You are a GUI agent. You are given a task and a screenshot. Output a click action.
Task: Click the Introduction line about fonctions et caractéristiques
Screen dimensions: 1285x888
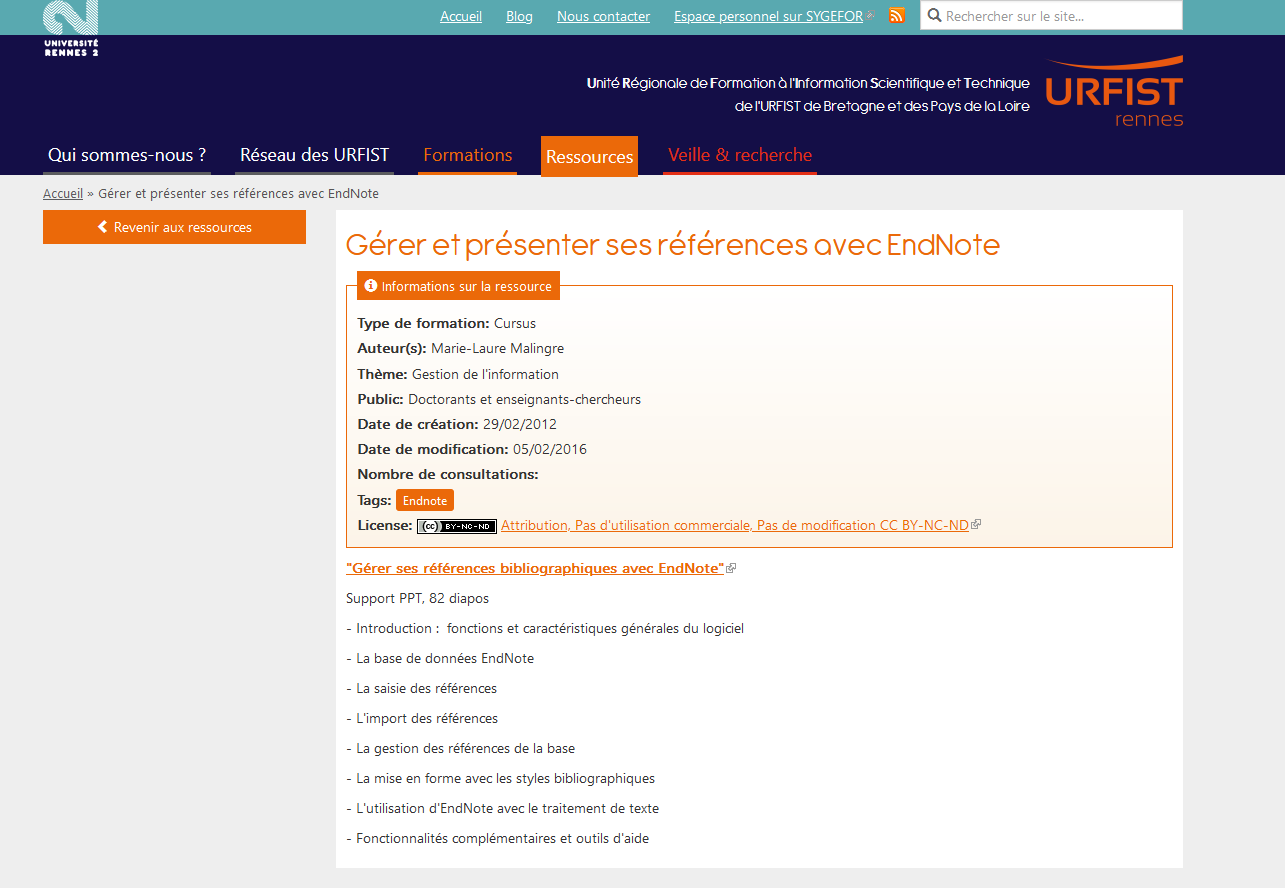tap(545, 629)
